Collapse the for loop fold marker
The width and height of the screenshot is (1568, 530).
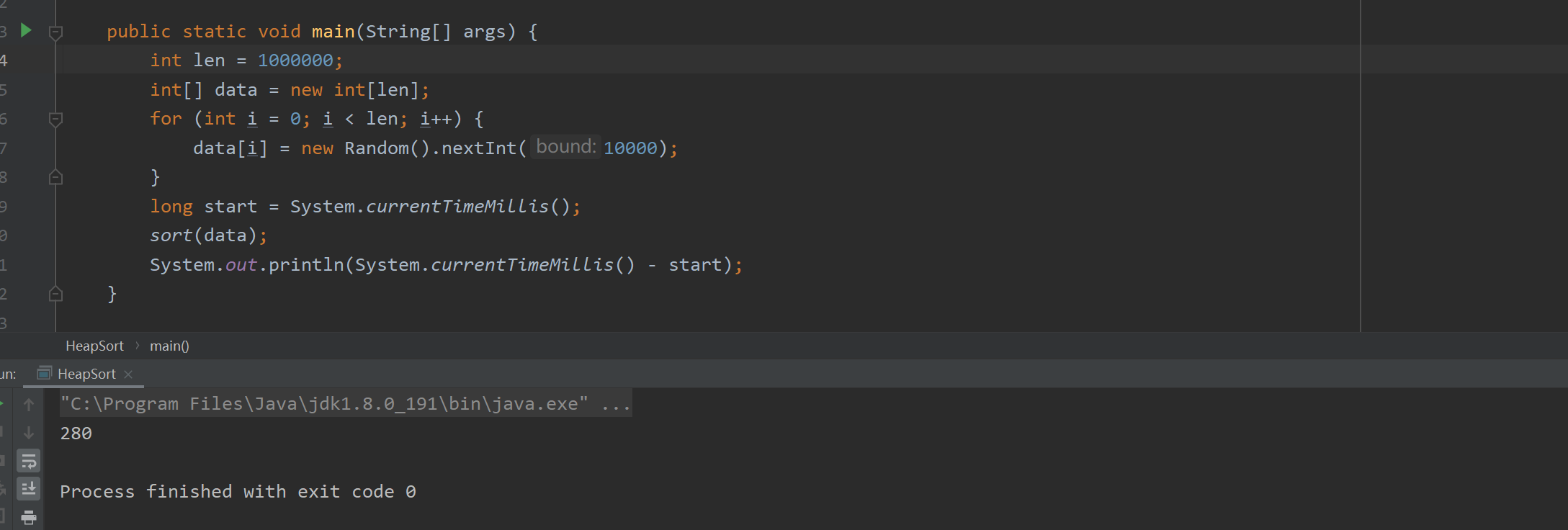pyautogui.click(x=55, y=119)
